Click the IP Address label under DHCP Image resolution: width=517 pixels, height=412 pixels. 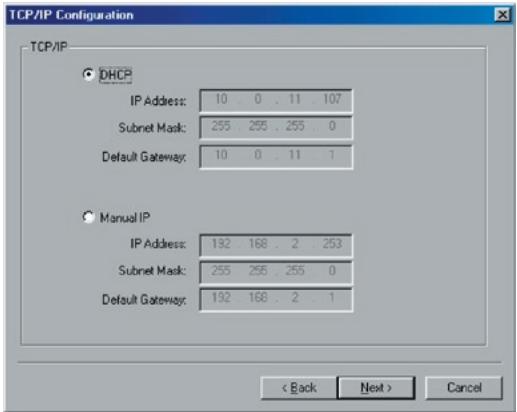(158, 101)
